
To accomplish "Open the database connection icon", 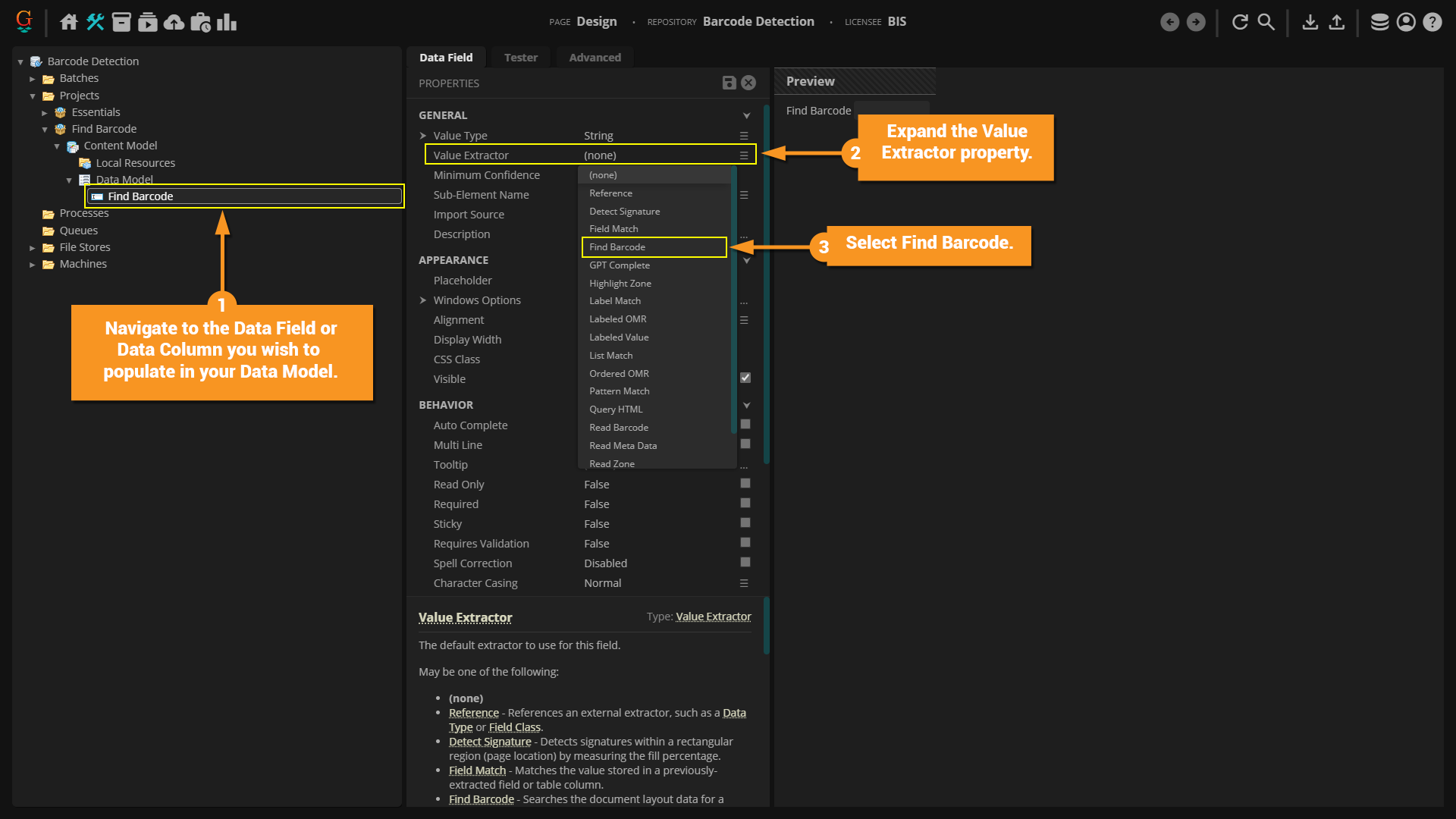I will pyautogui.click(x=1379, y=22).
